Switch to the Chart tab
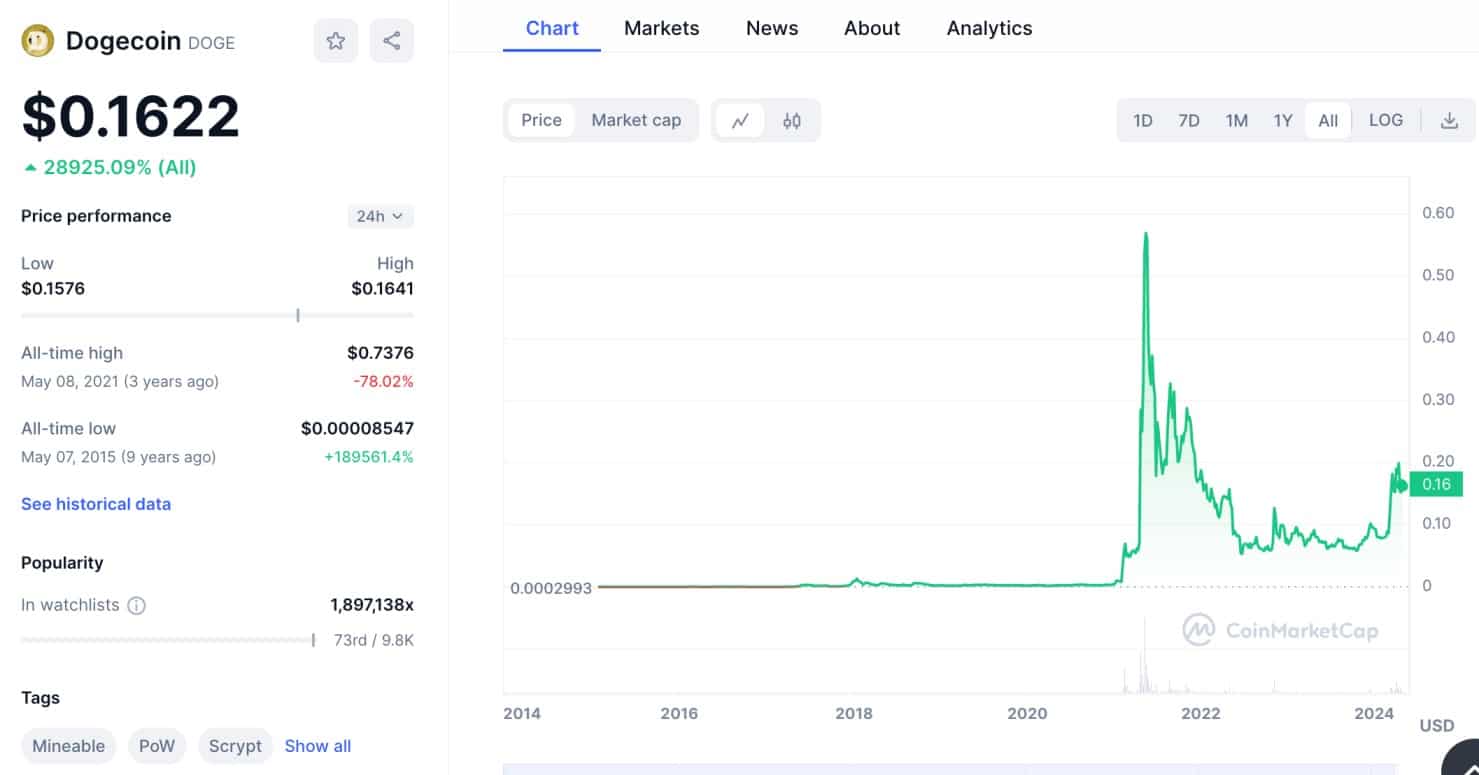The image size is (1479, 775). [x=552, y=28]
